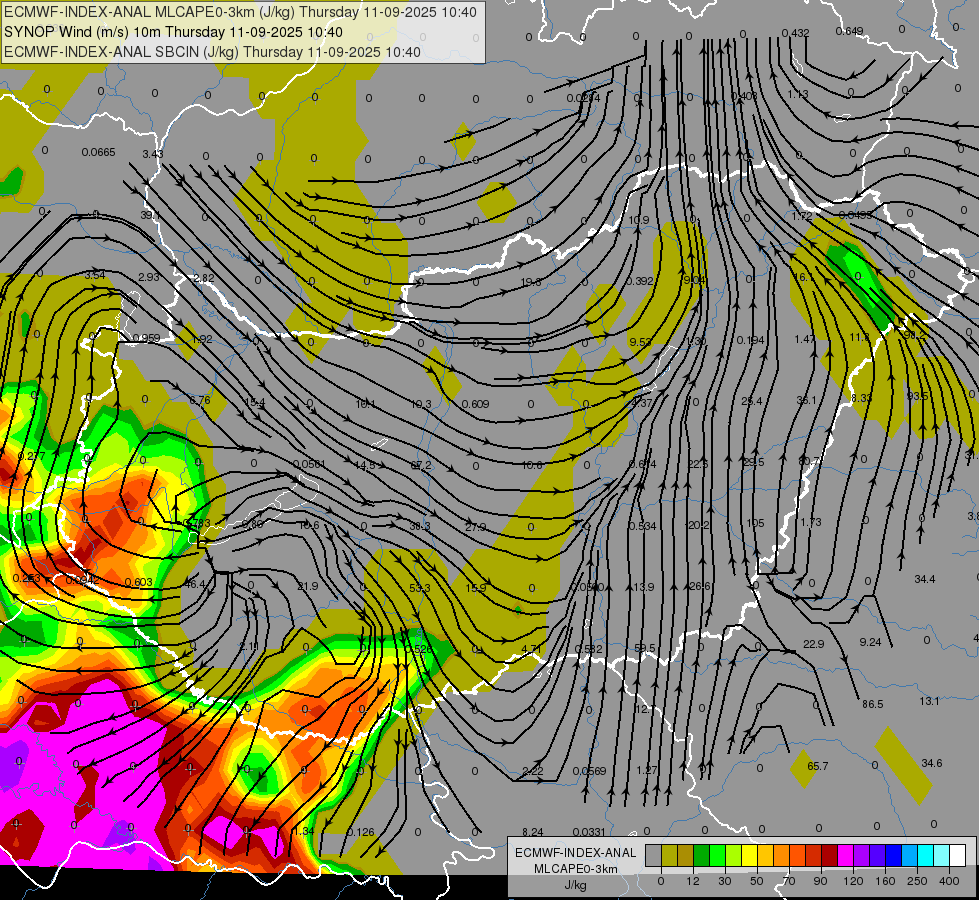Image resolution: width=979 pixels, height=900 pixels.
Task: Click the map value '0.392'
Action: coord(639,281)
